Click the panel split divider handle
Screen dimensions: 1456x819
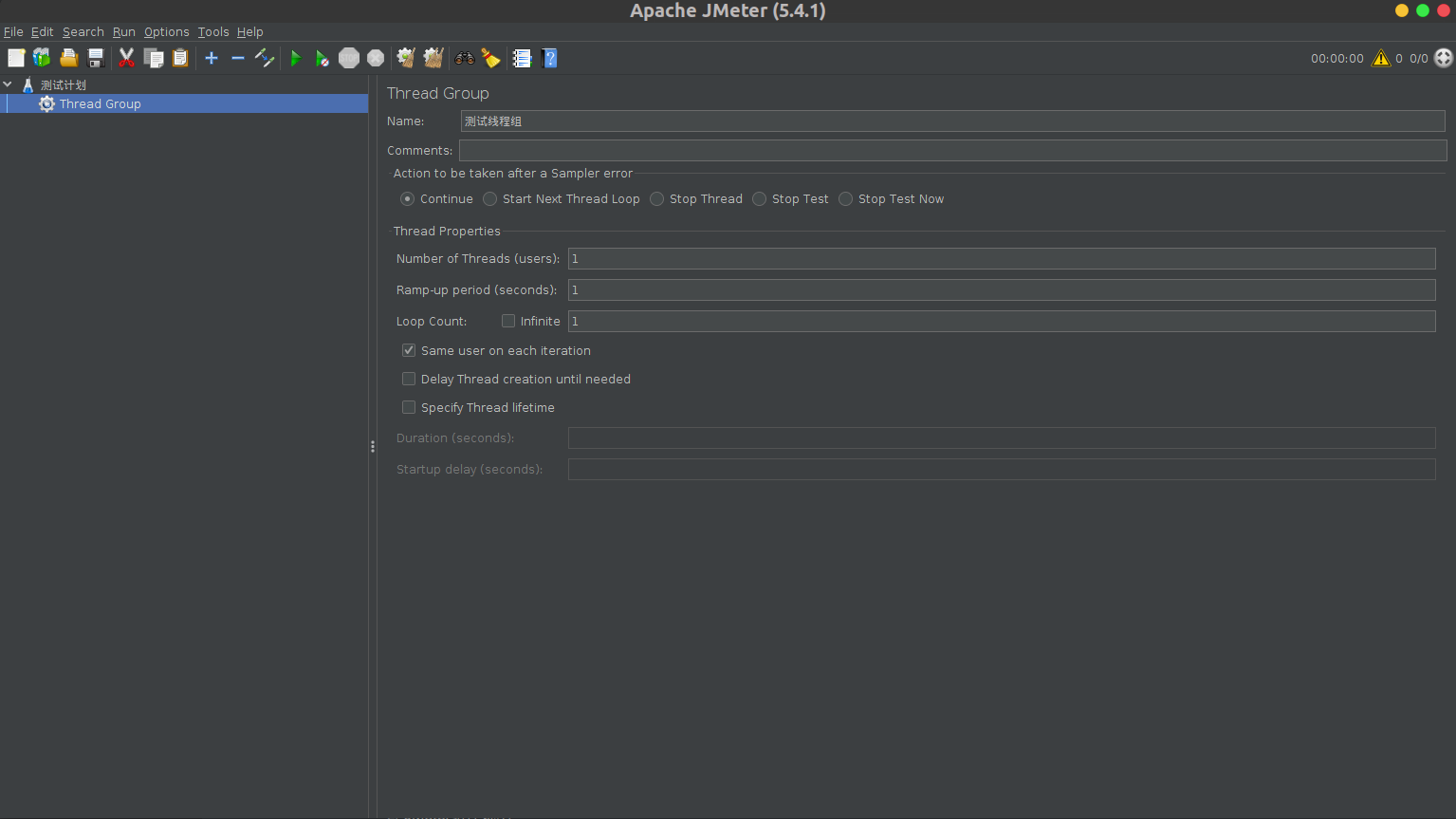tap(373, 446)
